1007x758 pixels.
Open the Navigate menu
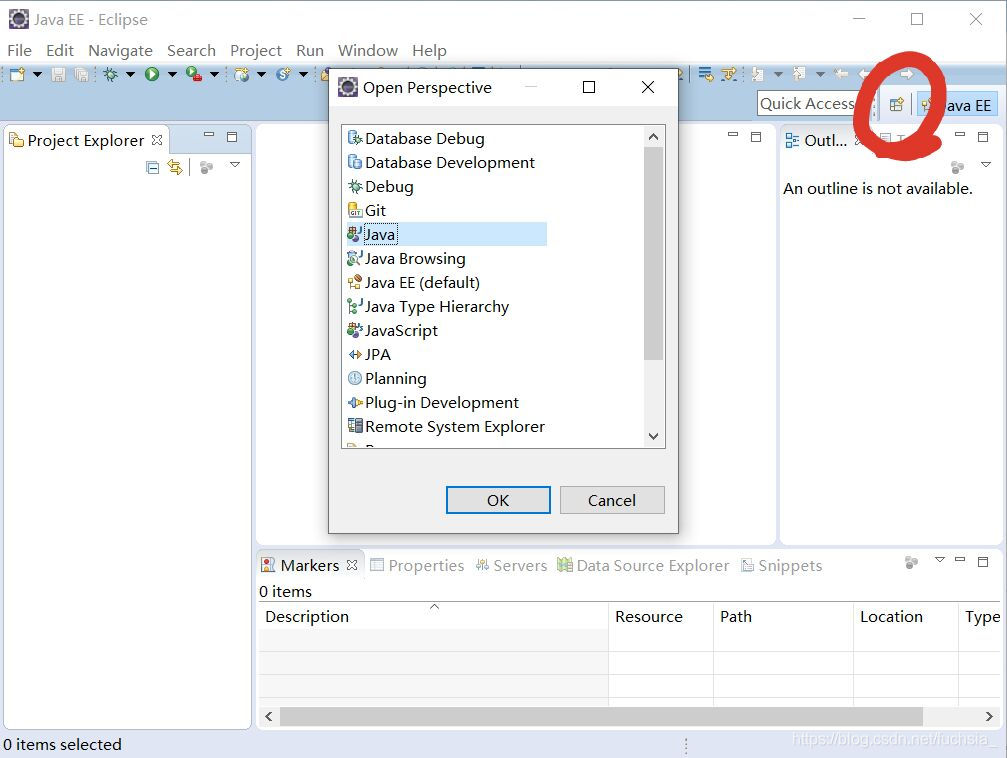120,50
